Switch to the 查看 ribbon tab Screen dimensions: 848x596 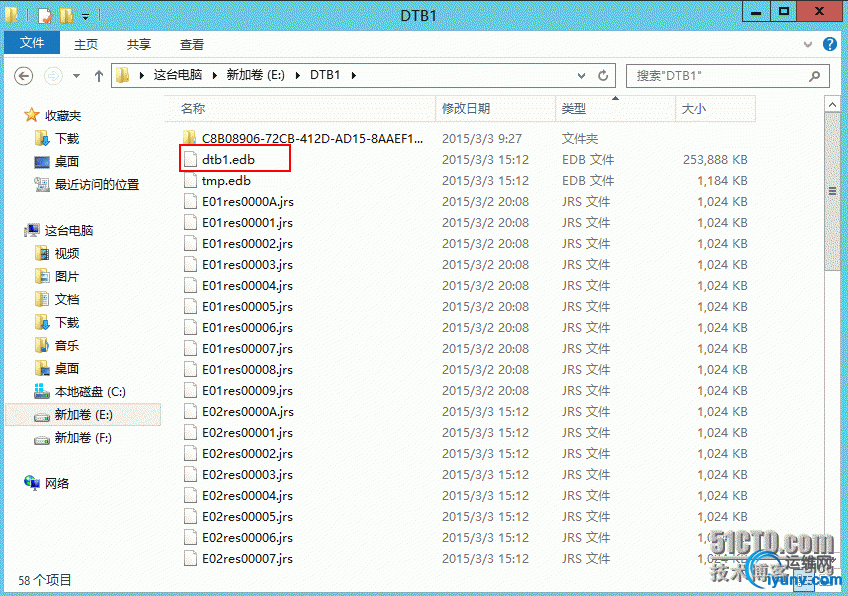tap(192, 44)
